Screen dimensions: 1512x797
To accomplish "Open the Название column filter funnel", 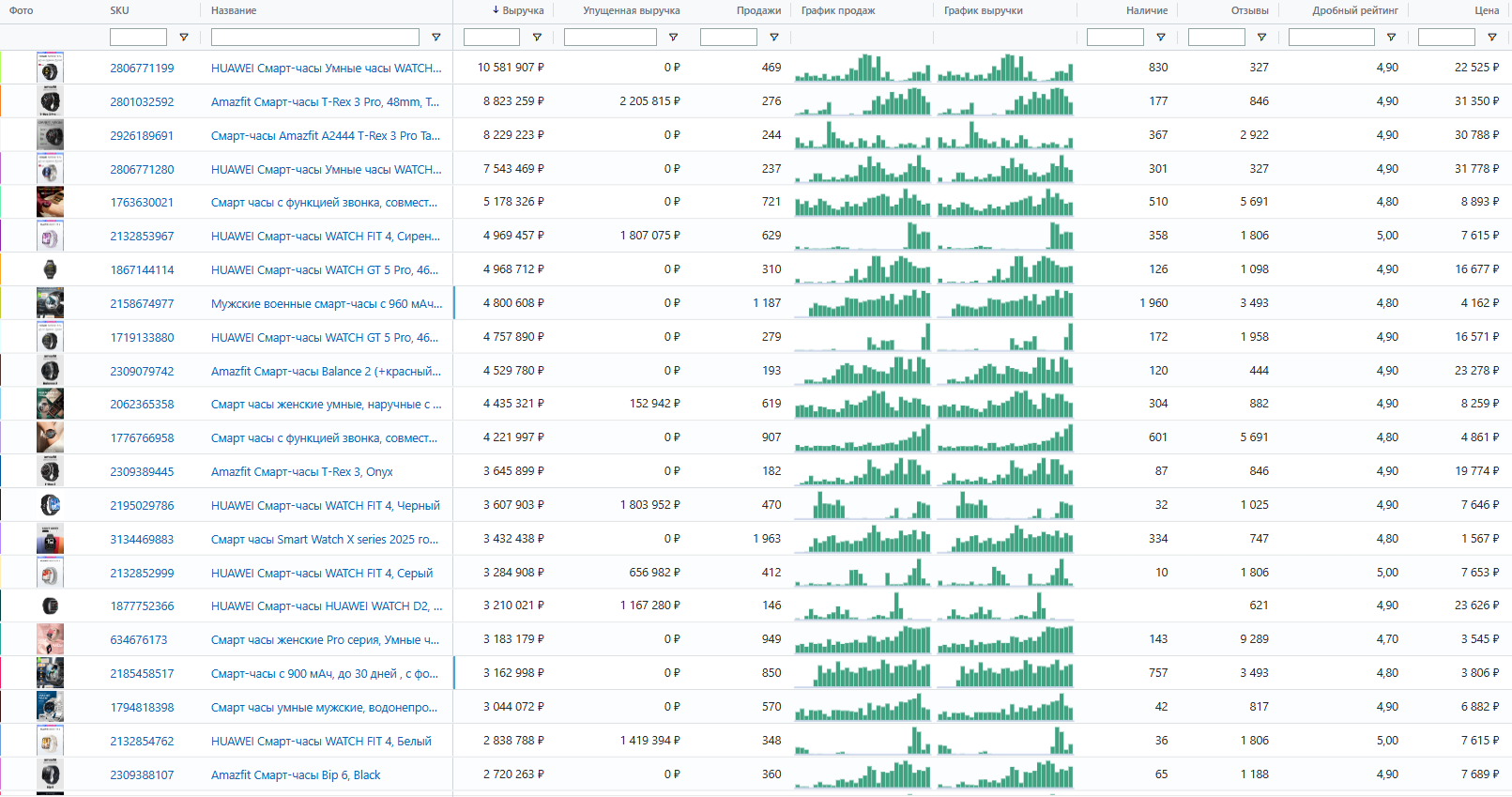I will 436,38.
